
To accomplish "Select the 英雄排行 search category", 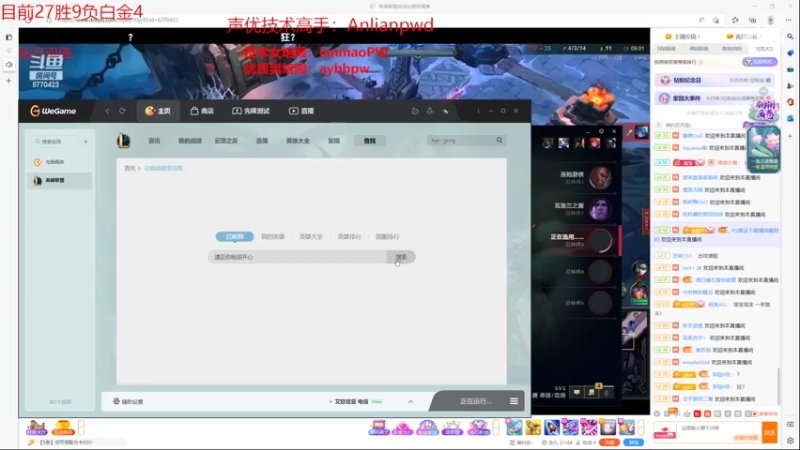I will point(349,237).
